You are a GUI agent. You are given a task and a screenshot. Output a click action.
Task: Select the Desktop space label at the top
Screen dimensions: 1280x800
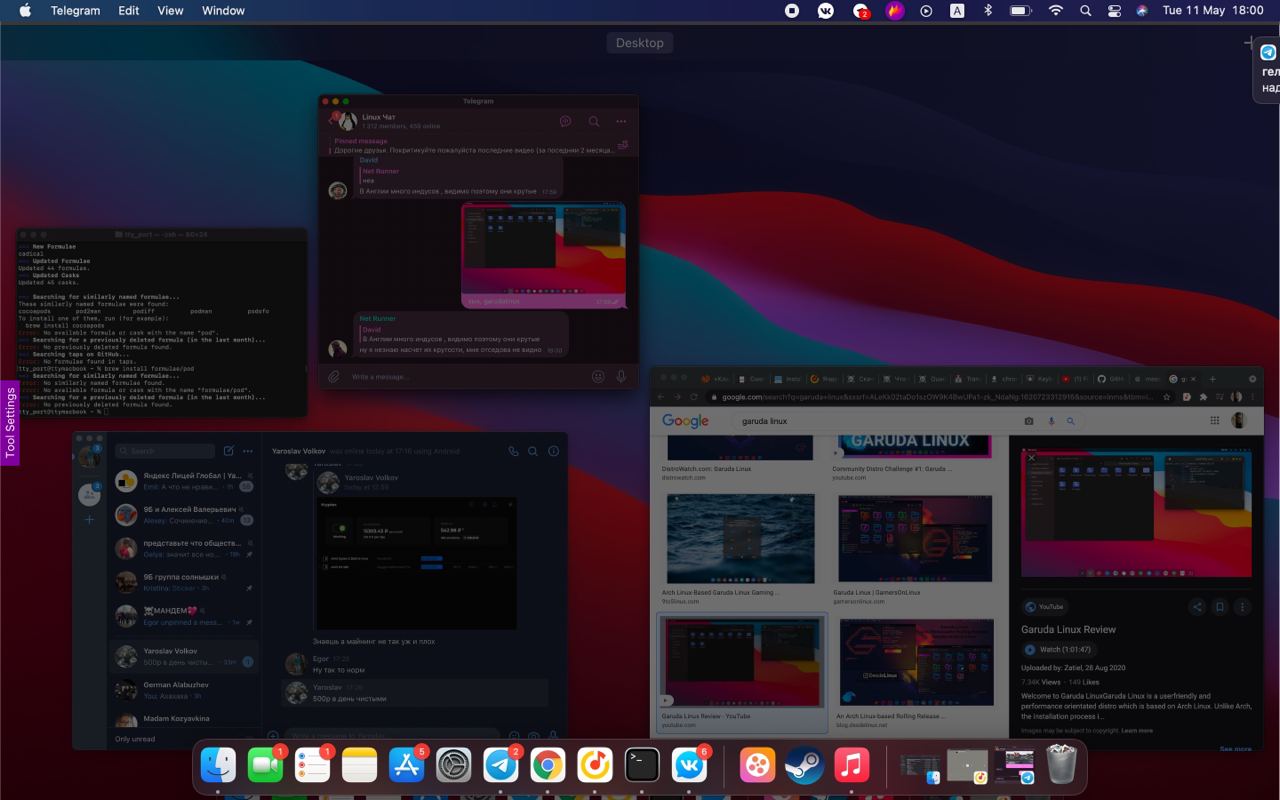(x=640, y=43)
